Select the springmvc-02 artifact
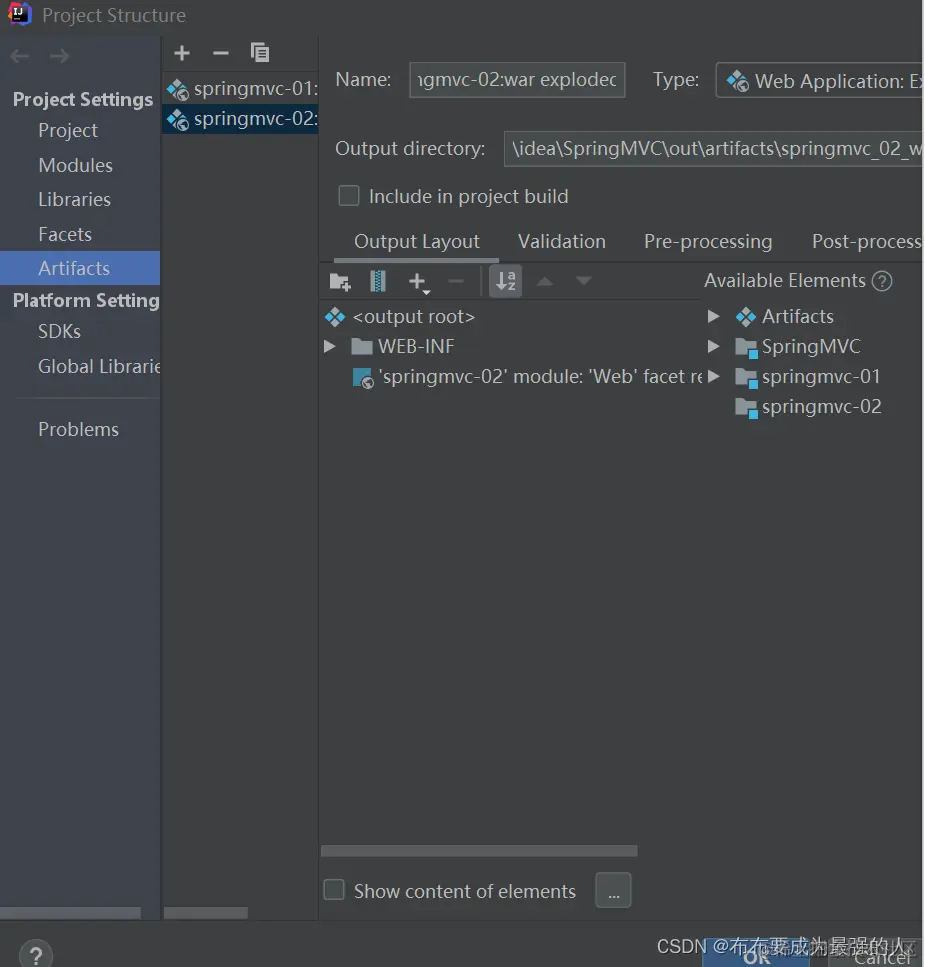The image size is (925, 967). [x=240, y=118]
